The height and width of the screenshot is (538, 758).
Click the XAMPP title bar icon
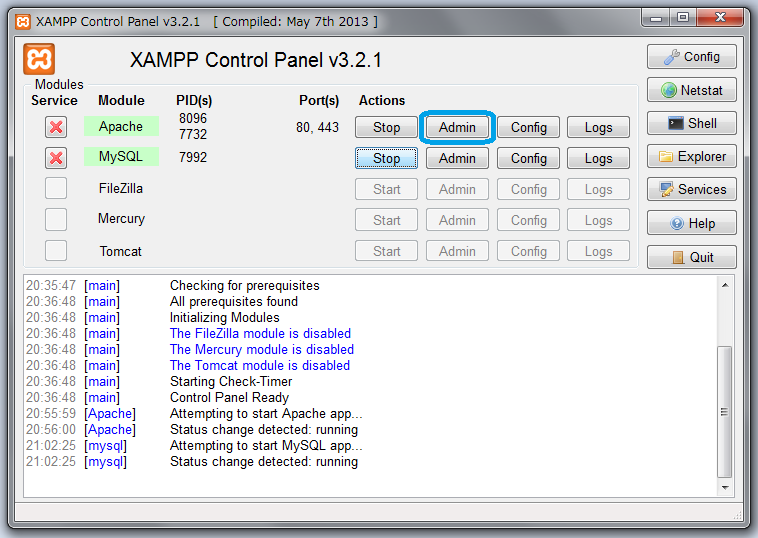23,22
